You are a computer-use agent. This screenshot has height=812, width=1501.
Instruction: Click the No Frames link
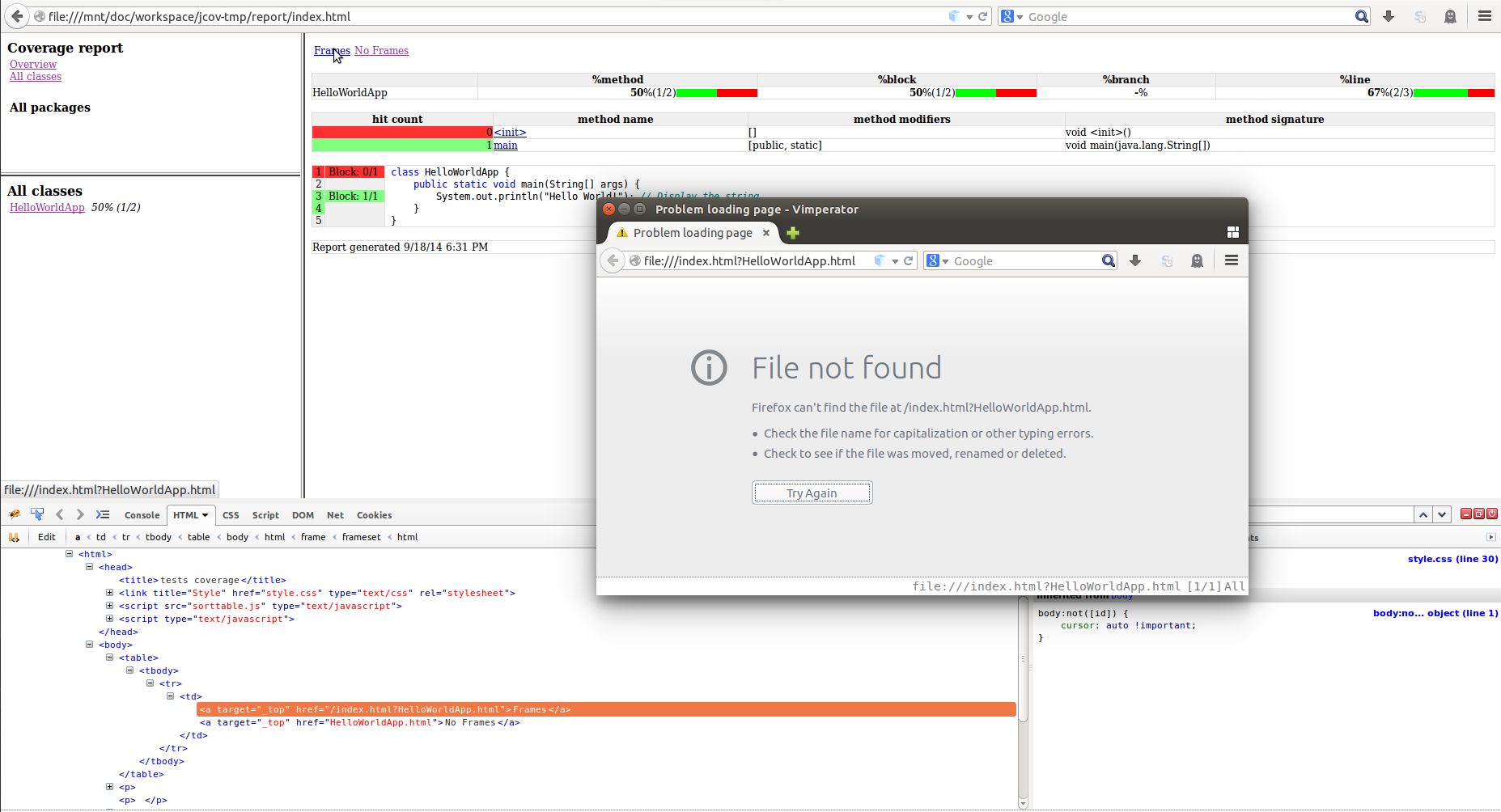click(381, 51)
